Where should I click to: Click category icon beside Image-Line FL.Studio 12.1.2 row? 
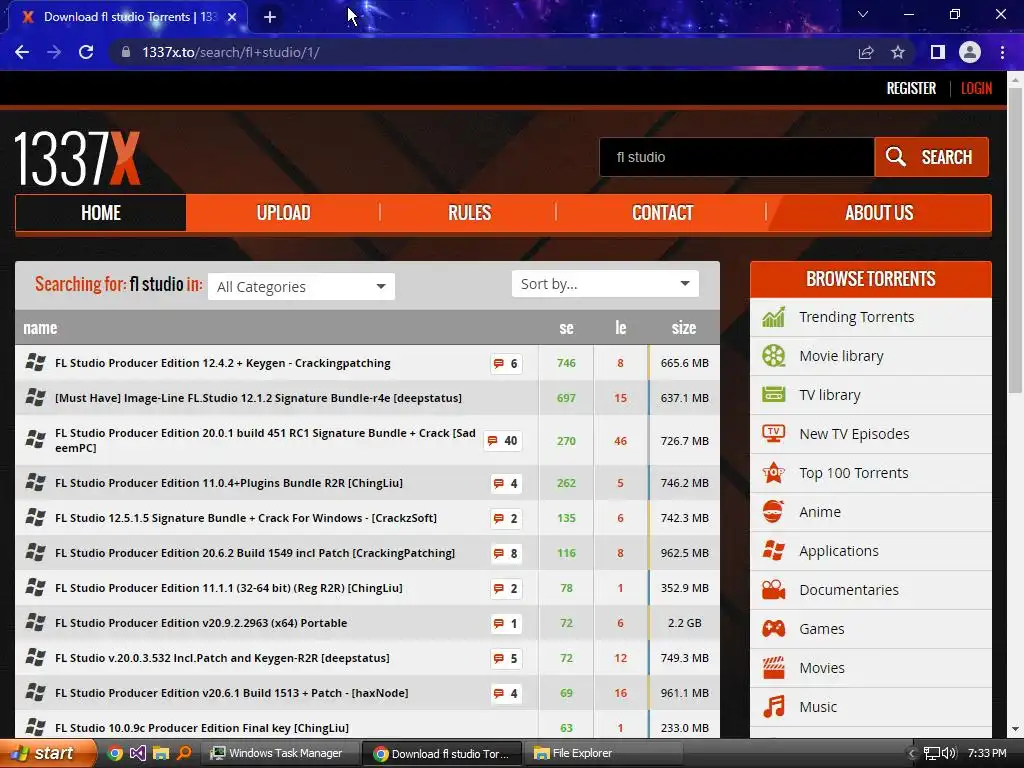coord(35,397)
